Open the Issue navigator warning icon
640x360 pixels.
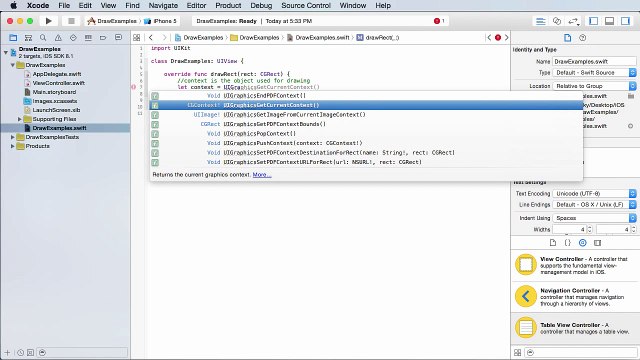[58, 38]
